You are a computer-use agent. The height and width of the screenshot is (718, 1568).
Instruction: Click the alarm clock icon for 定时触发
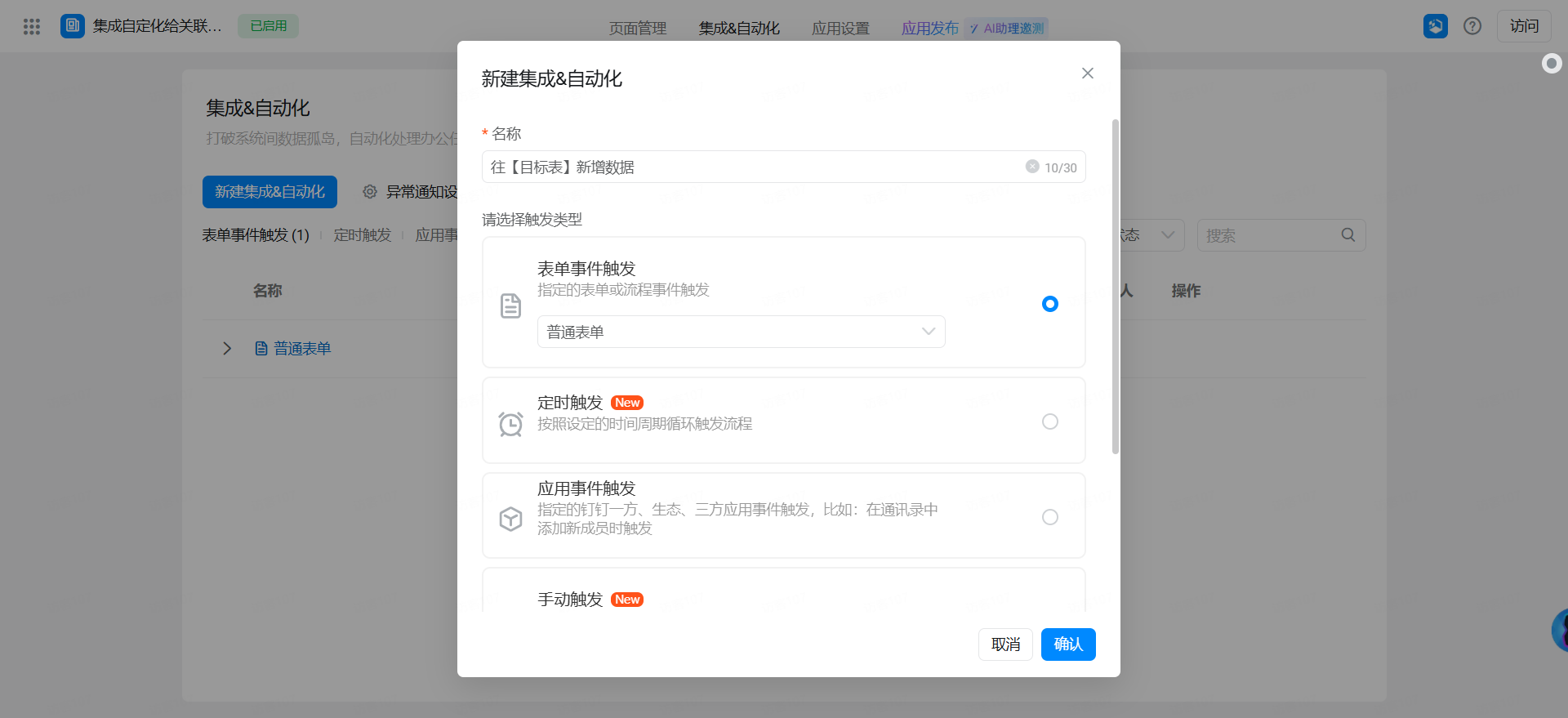(511, 424)
